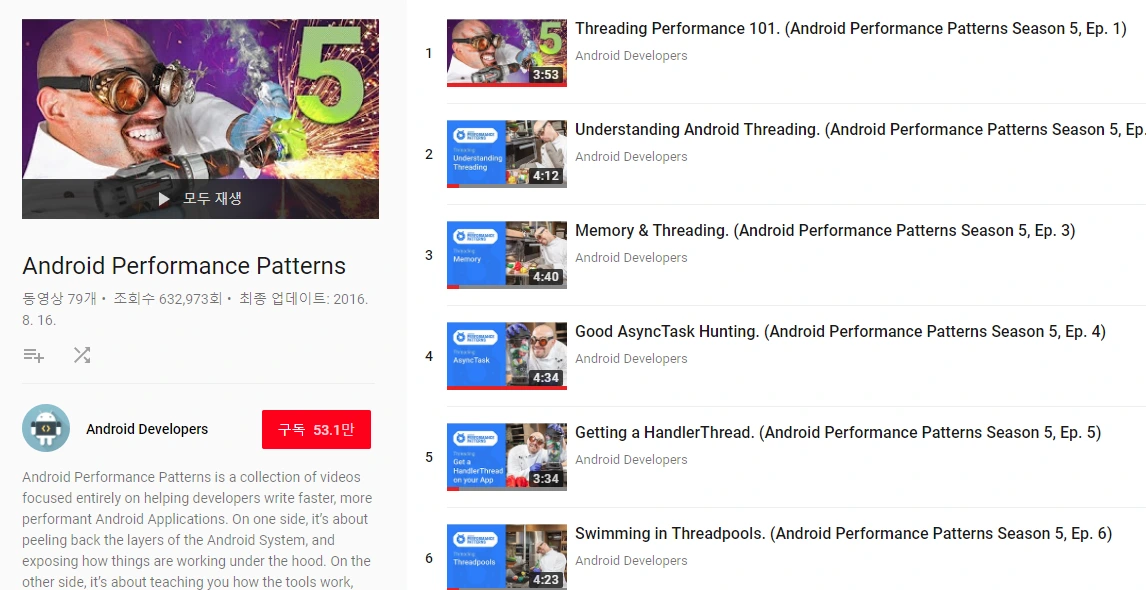
Task: Click the 4:12 duration badge
Action: tap(546, 175)
